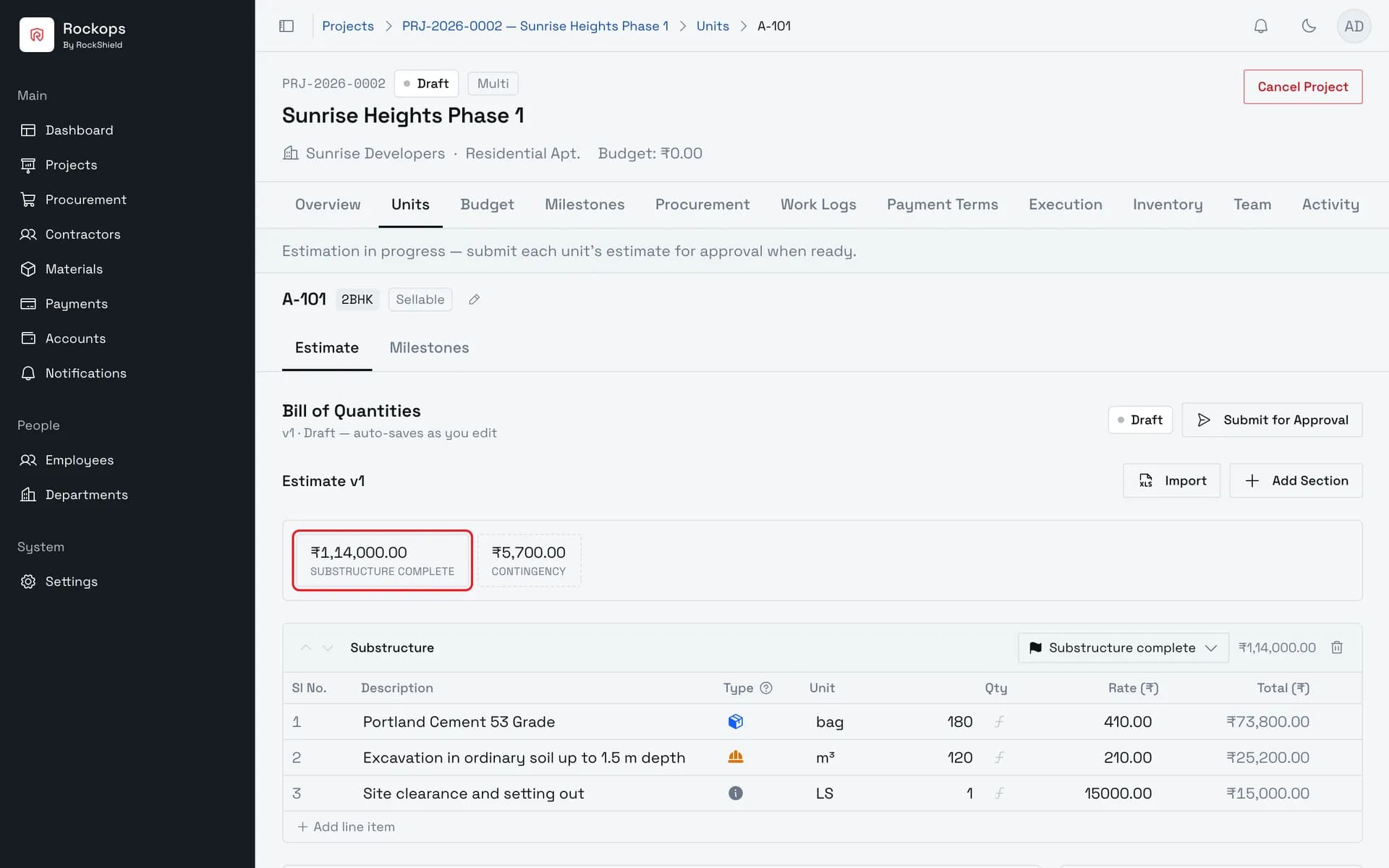Switch to the Budget tab

pos(487,205)
